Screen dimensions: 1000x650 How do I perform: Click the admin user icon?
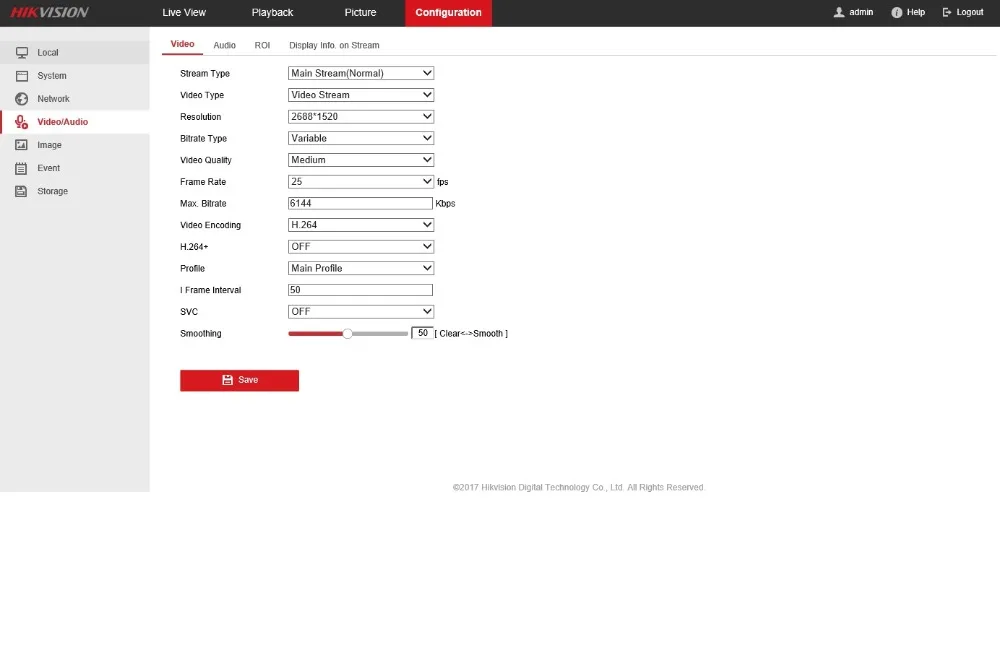pyautogui.click(x=839, y=12)
